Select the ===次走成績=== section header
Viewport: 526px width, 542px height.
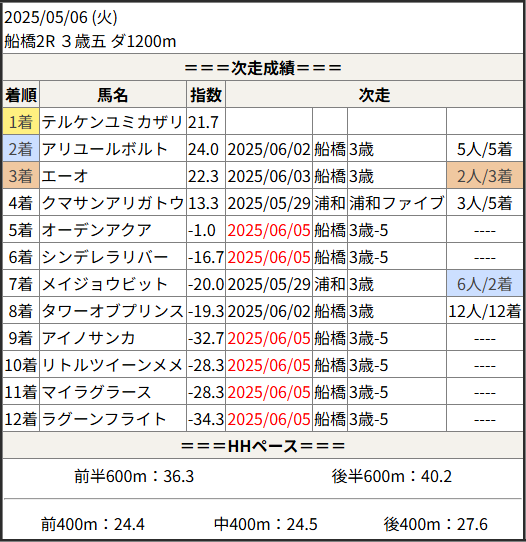pos(263,68)
